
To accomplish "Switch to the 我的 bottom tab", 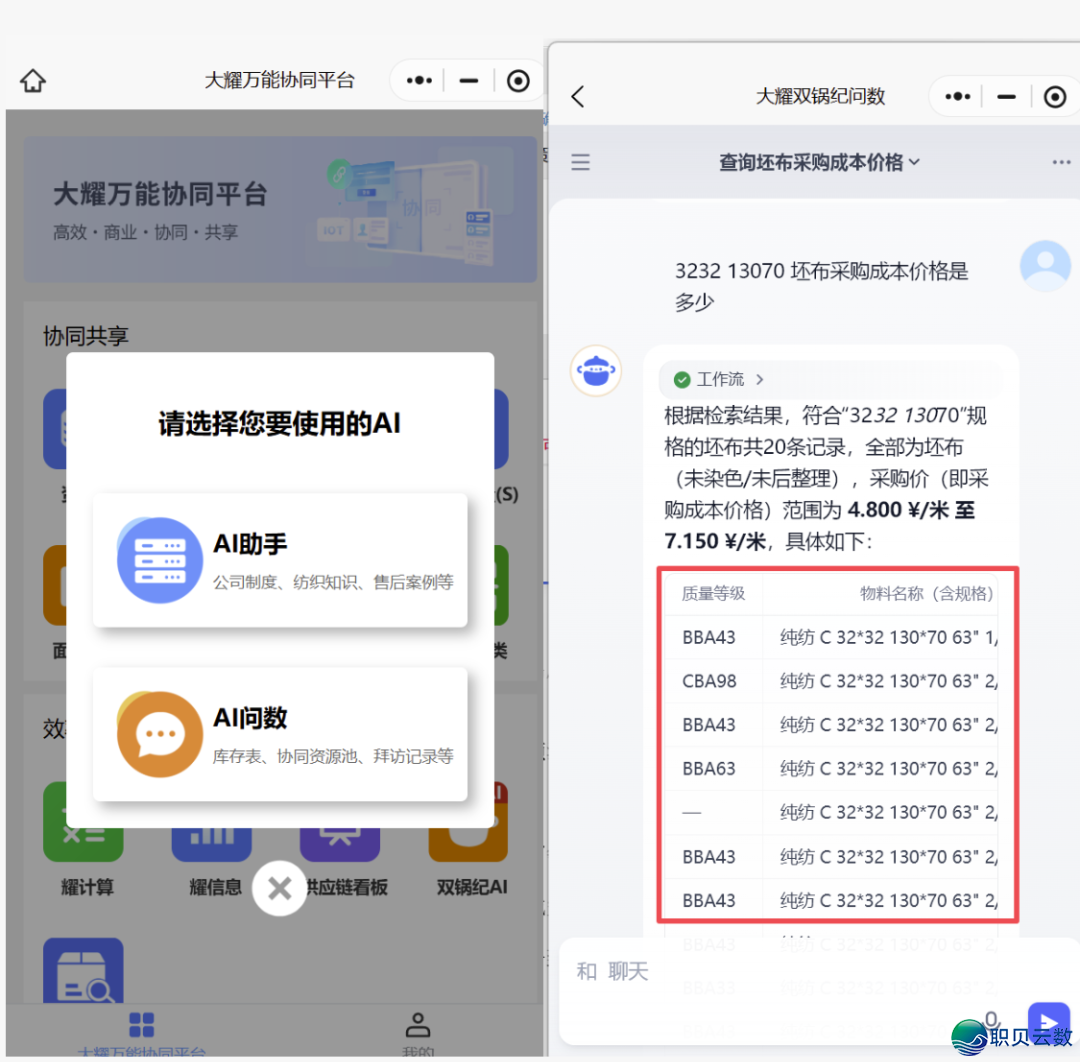I will [417, 1033].
